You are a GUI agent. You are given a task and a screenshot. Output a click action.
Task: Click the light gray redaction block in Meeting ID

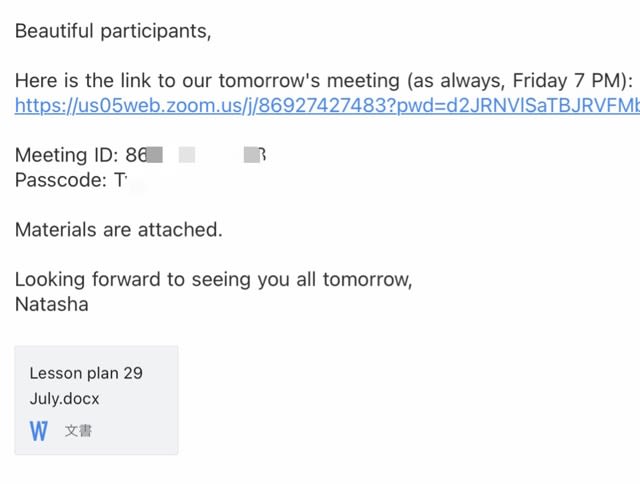click(x=187, y=155)
